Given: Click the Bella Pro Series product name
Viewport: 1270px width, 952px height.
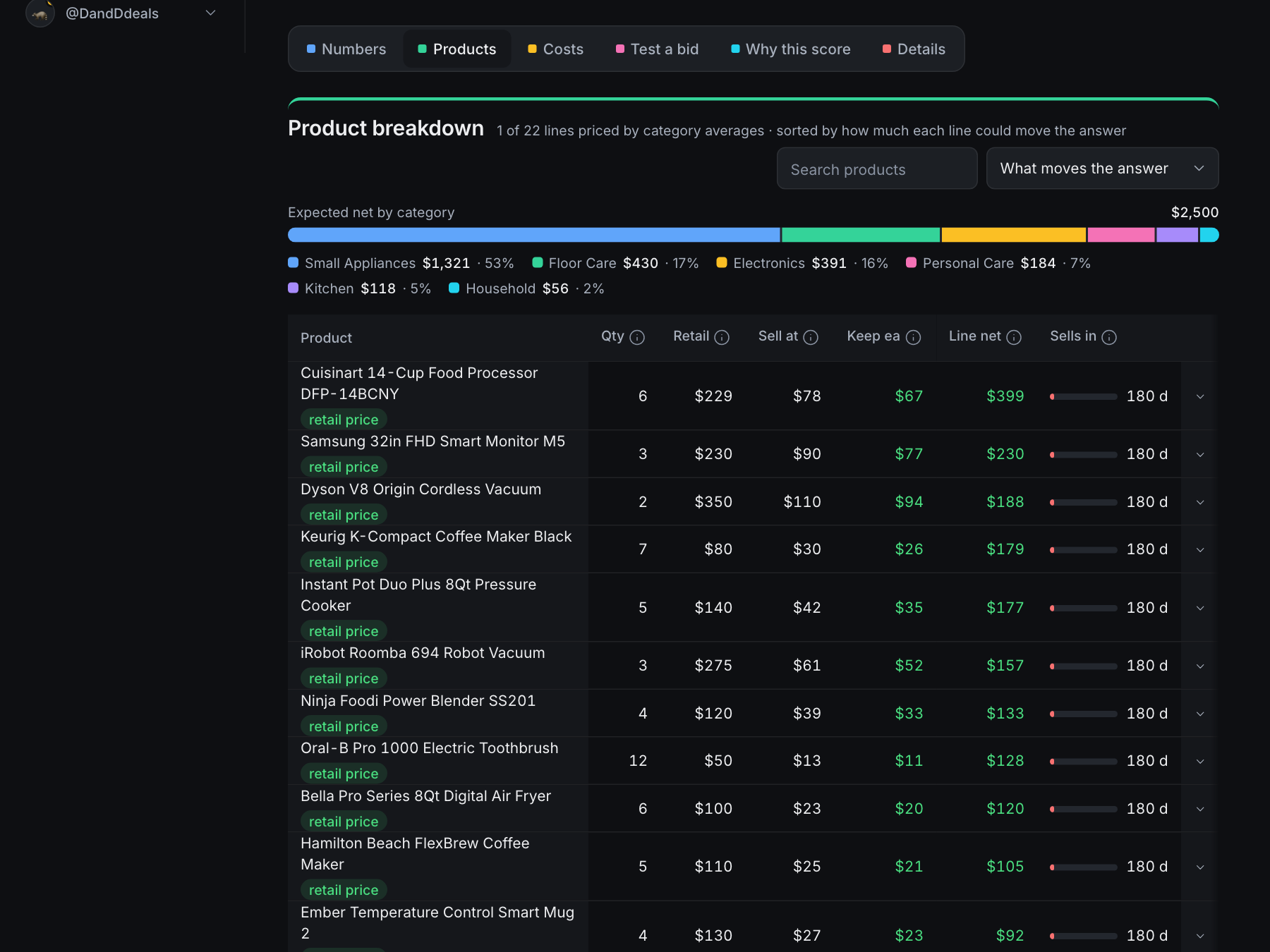Looking at the screenshot, I should [425, 796].
